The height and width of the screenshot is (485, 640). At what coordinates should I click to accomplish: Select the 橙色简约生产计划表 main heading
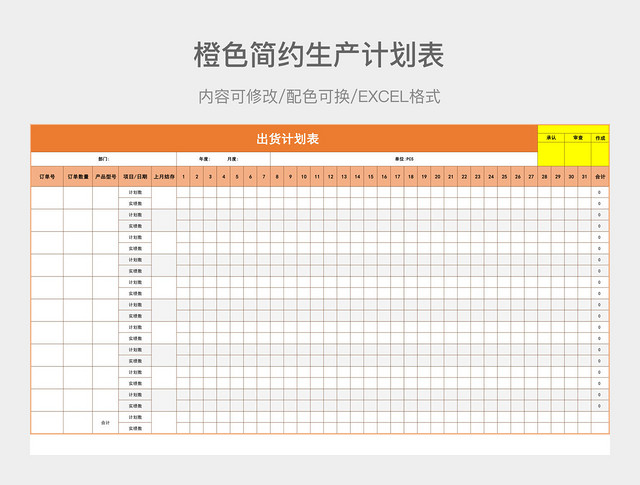coord(319,55)
